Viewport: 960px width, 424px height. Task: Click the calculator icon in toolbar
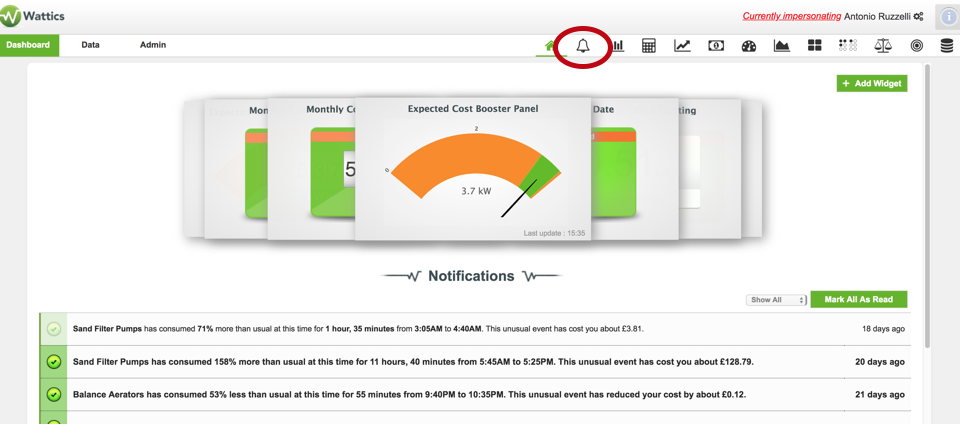click(649, 45)
